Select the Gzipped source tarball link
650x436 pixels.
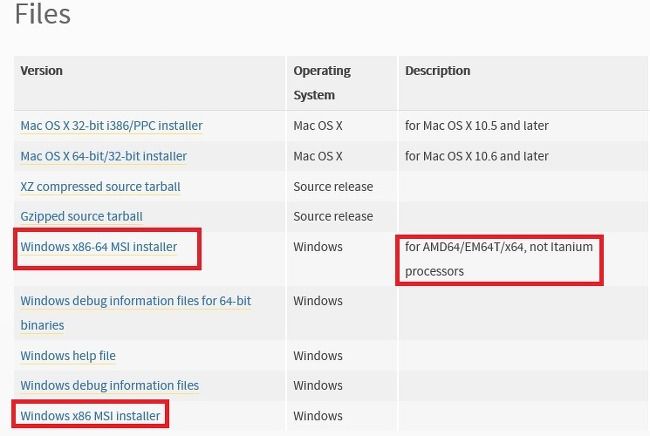pyautogui.click(x=82, y=216)
